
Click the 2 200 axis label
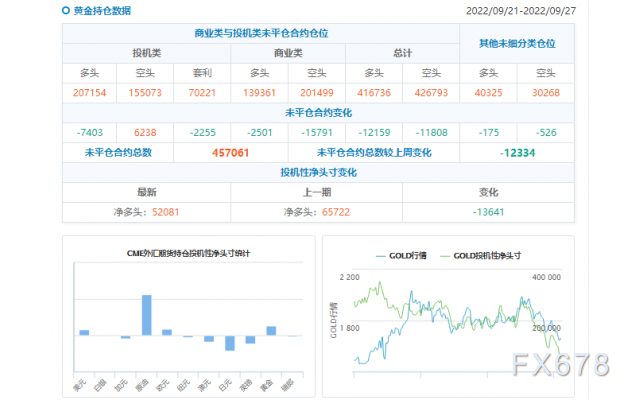pos(349,277)
